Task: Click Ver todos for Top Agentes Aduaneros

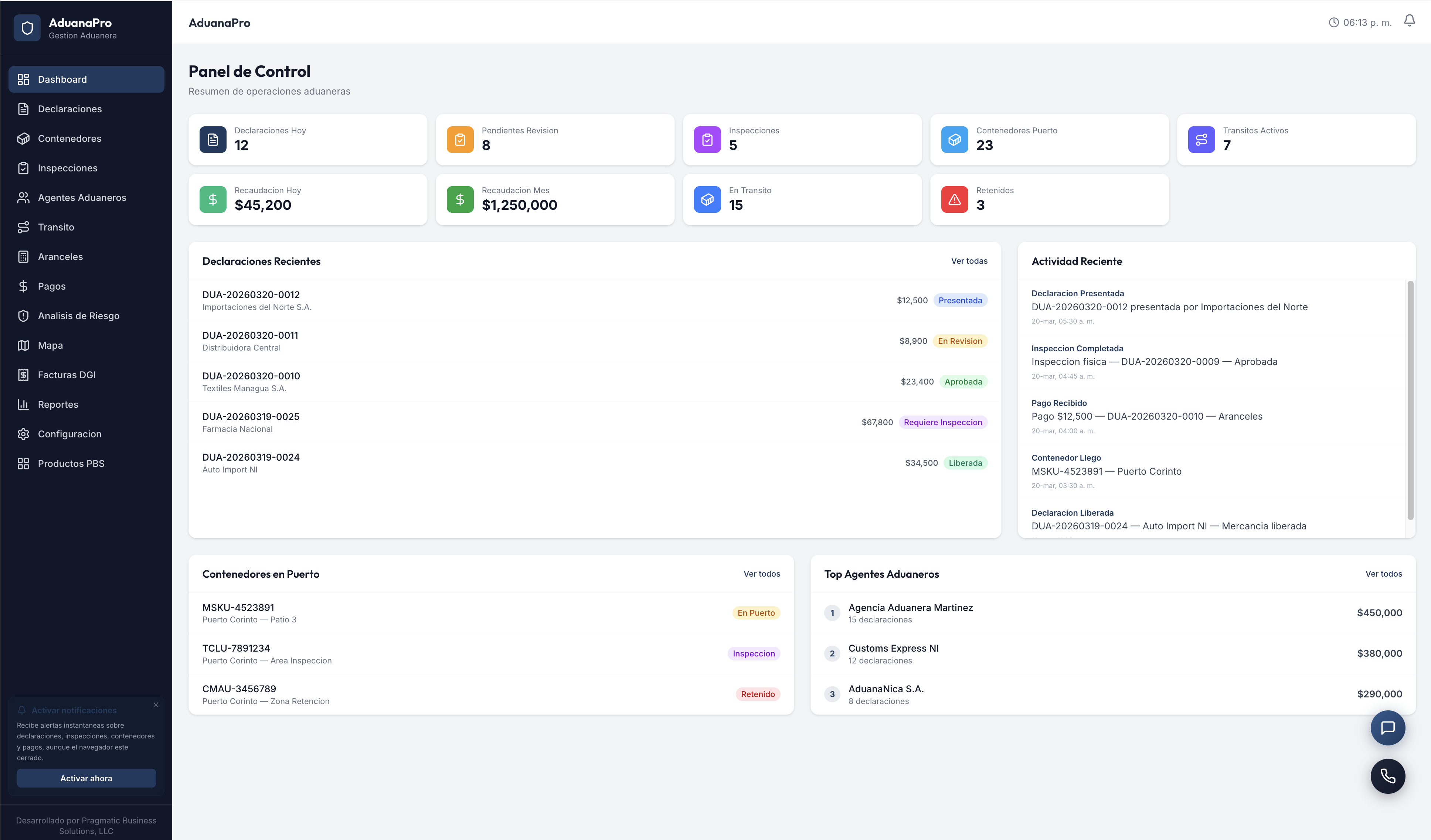Action: pos(1384,574)
